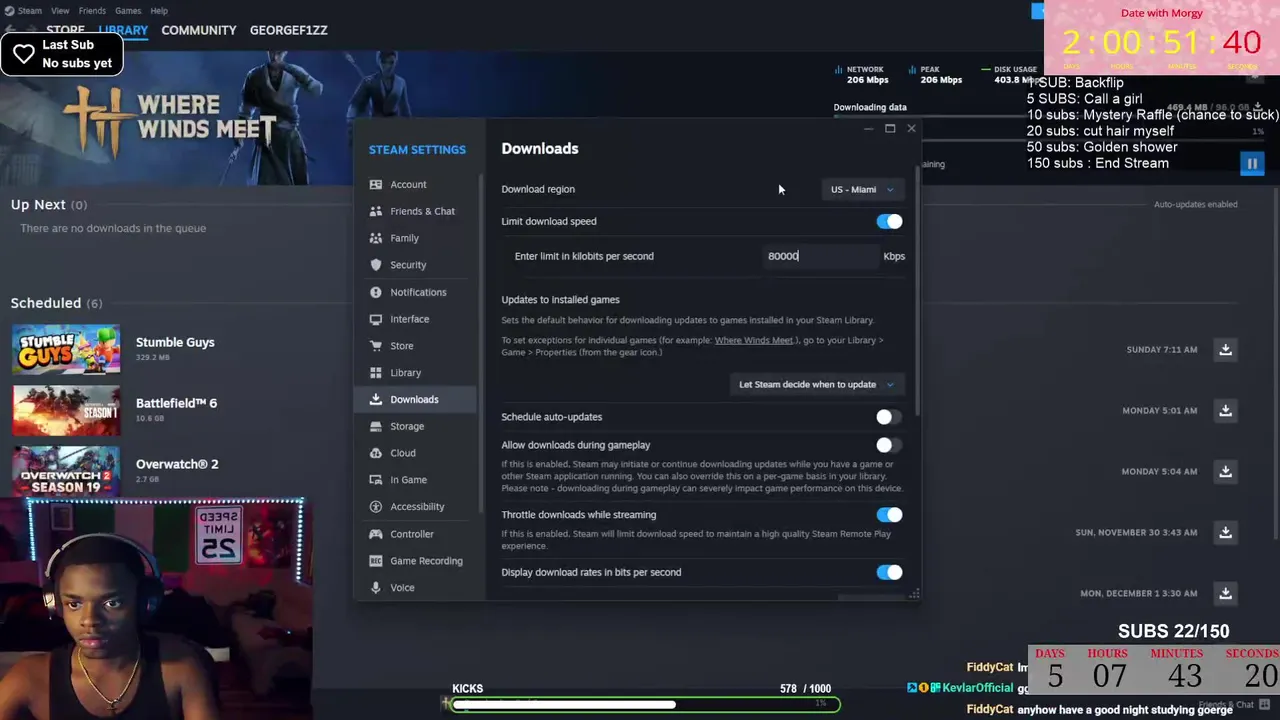Go to COMMUNITY tab
This screenshot has height=720, width=1280.
point(199,30)
